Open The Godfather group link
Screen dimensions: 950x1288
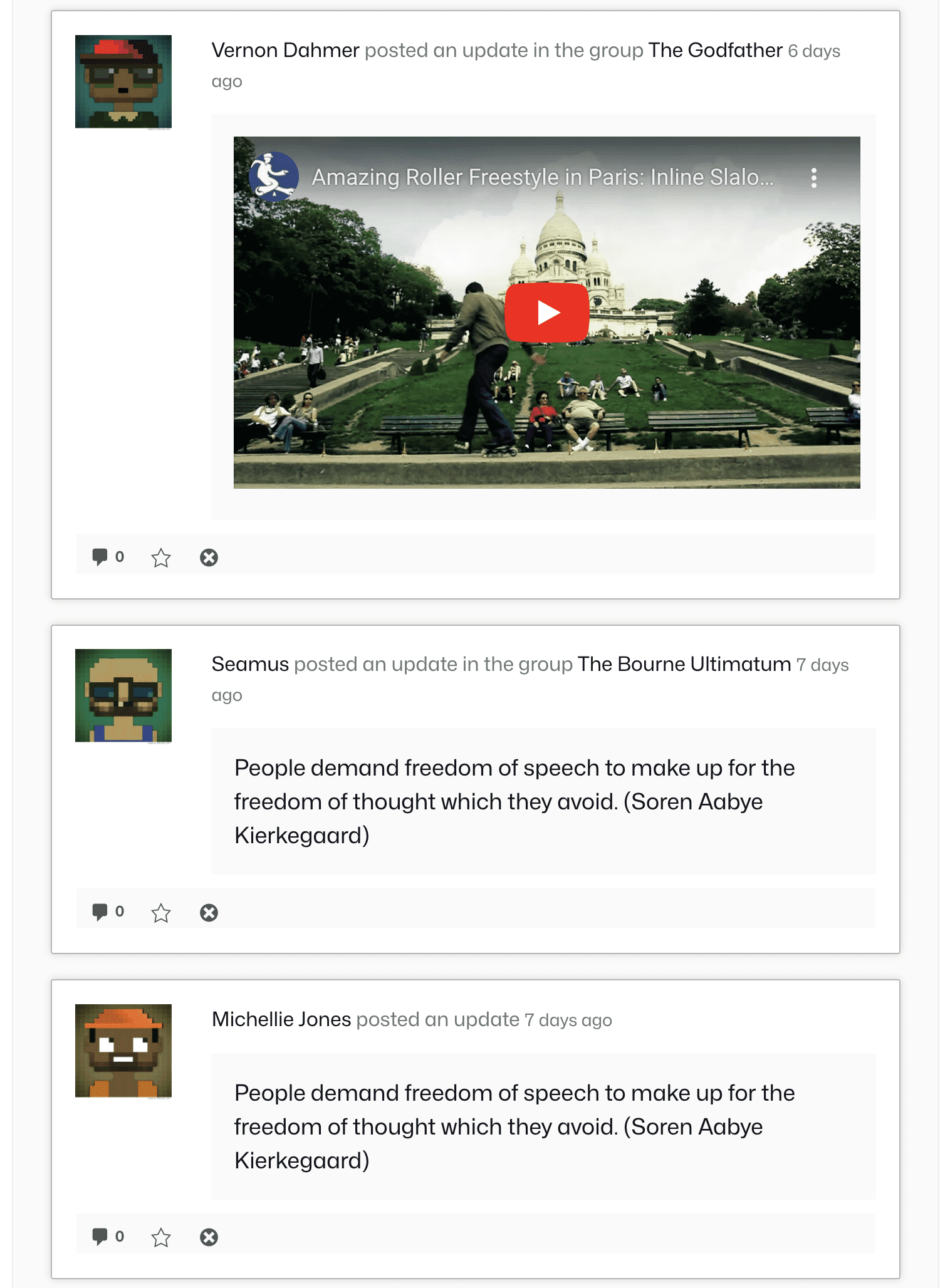[x=716, y=50]
